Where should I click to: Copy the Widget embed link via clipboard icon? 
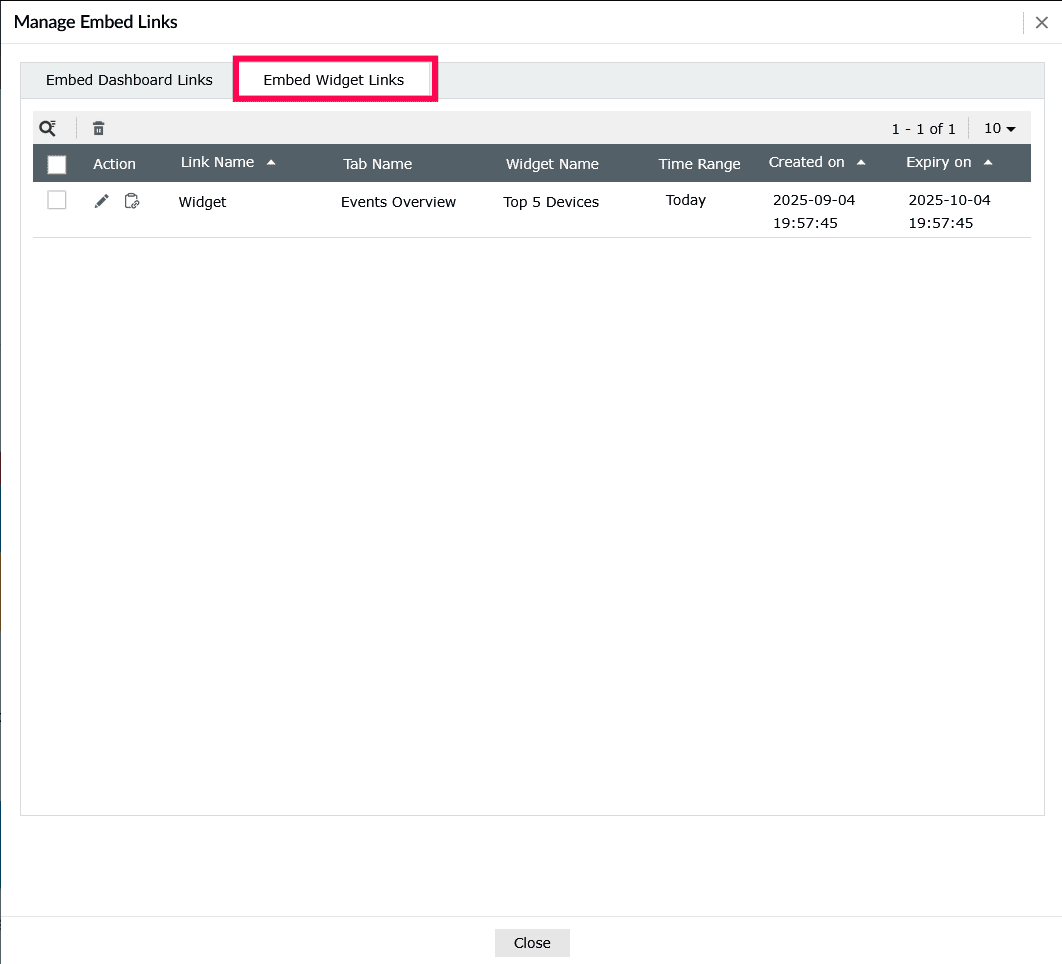pos(131,200)
